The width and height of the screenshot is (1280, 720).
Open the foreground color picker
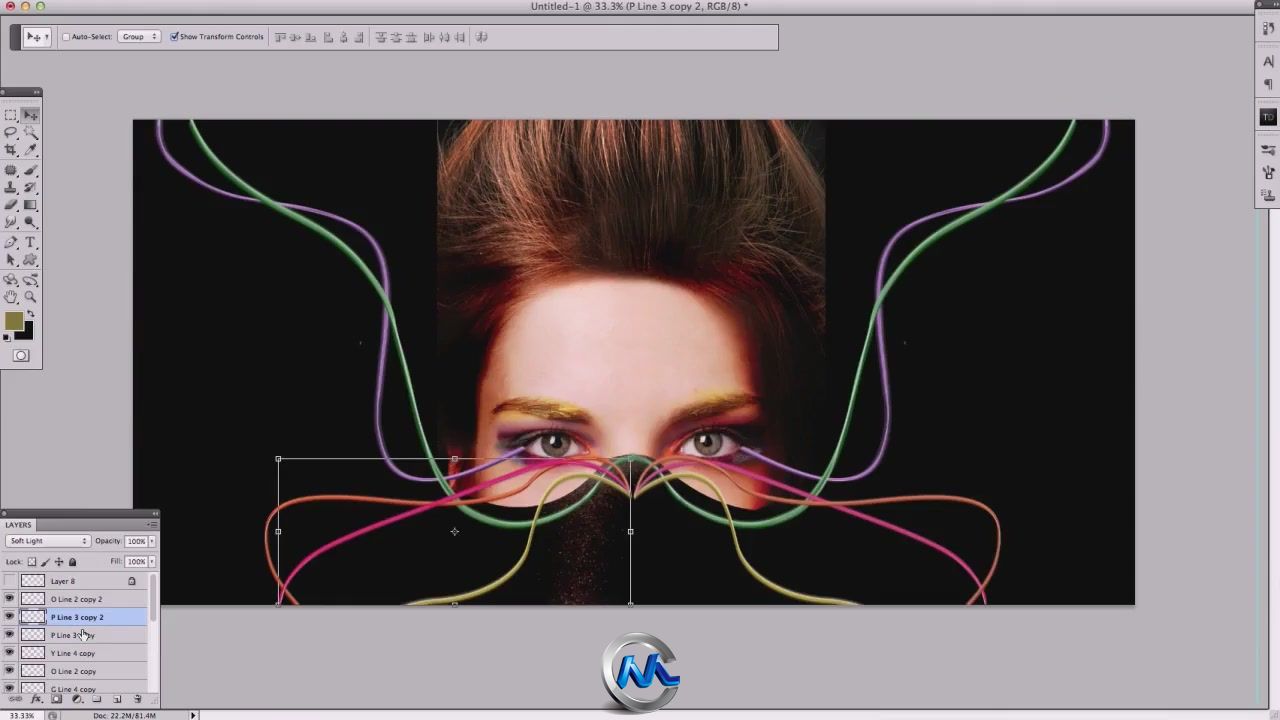13,321
